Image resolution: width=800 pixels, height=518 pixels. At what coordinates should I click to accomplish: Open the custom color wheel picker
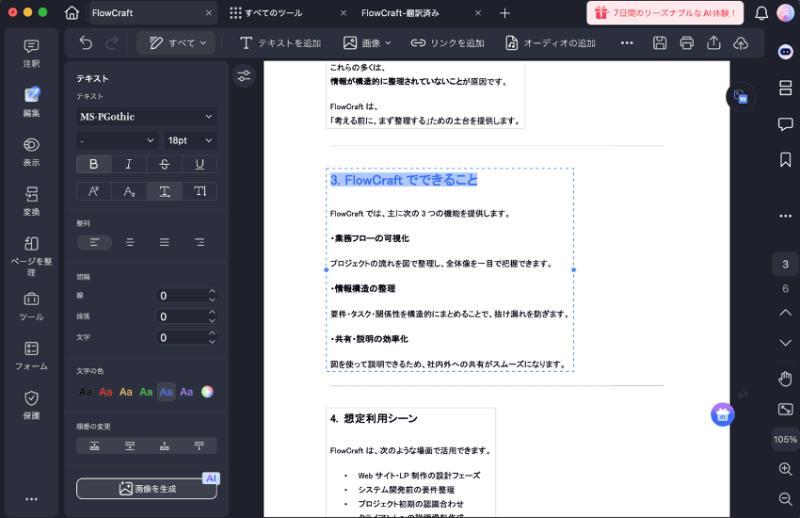(207, 392)
